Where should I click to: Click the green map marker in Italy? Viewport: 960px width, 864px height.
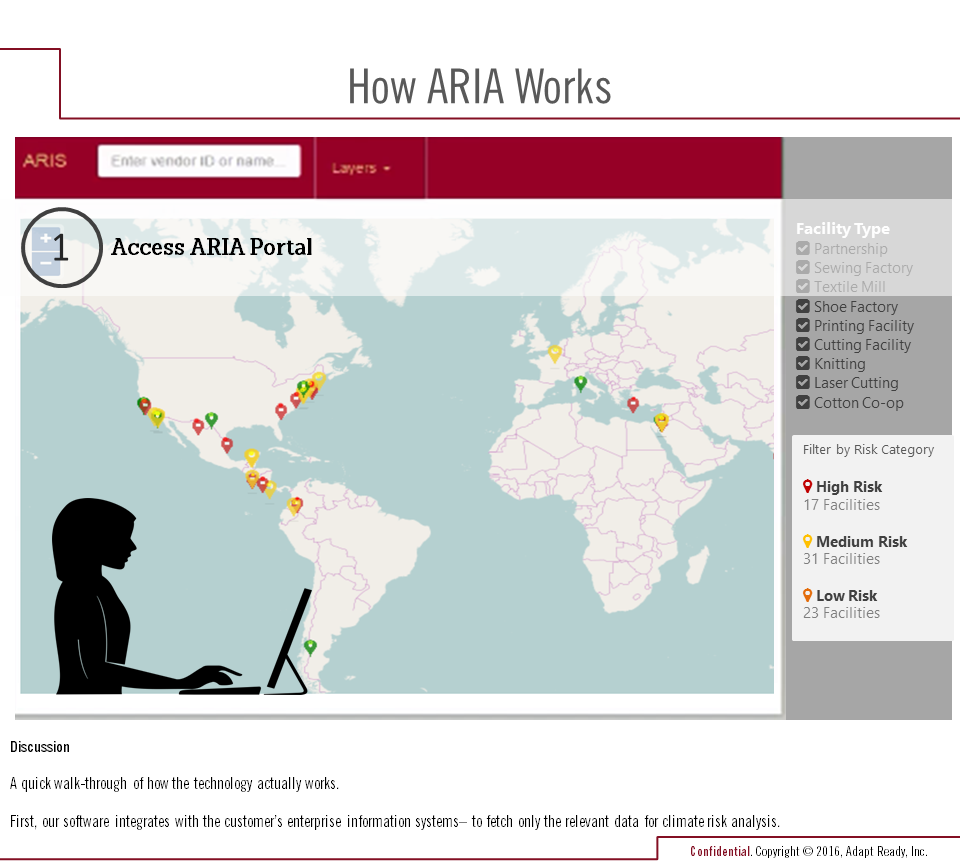[580, 382]
